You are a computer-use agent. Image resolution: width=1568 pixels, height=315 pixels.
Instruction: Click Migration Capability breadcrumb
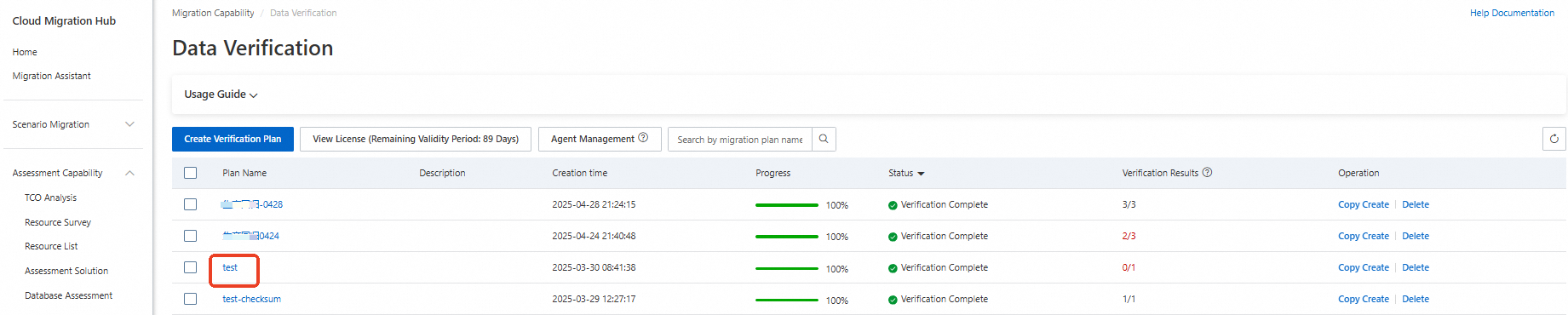[213, 13]
